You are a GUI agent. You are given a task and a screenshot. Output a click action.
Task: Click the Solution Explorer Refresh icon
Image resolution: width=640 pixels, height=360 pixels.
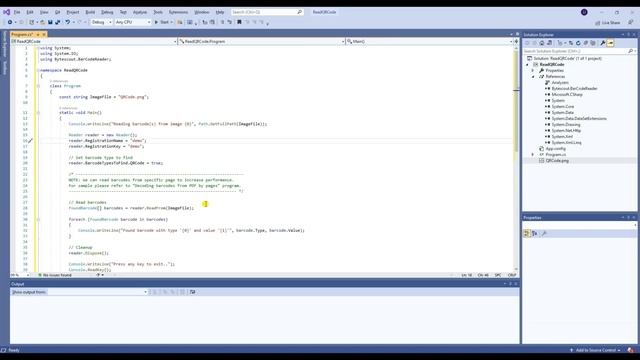578,43
